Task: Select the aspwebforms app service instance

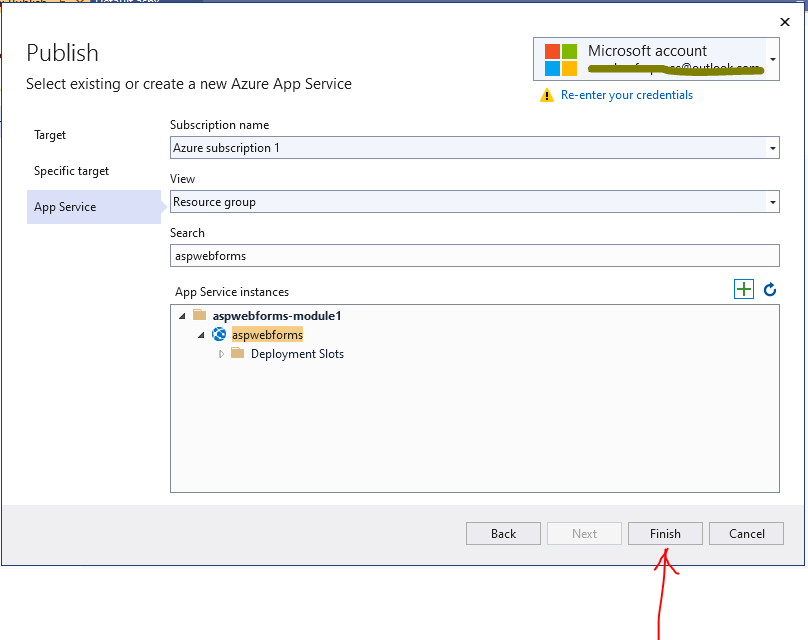Action: [267, 334]
